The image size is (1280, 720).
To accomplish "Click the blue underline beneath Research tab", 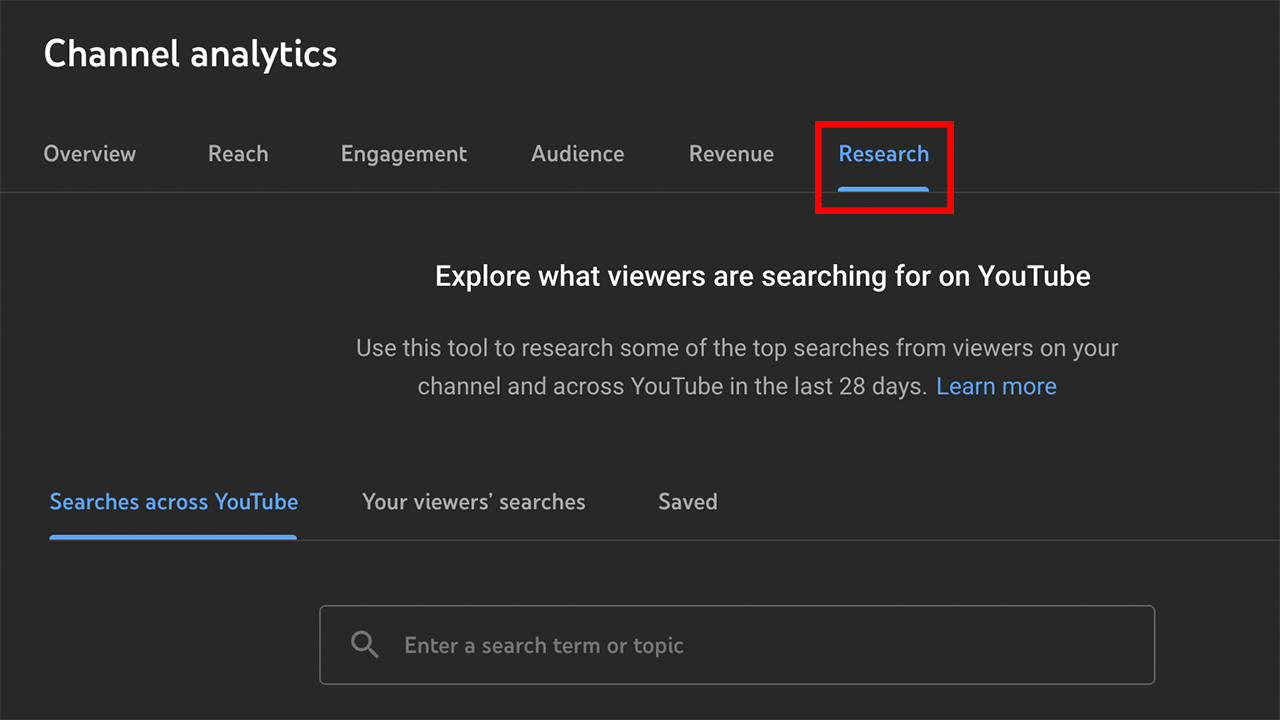I will pos(884,189).
